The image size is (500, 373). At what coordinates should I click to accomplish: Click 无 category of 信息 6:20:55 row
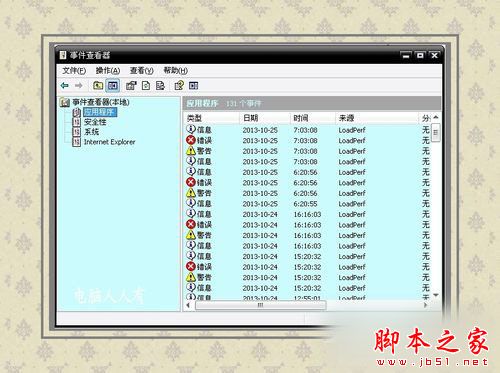[x=426, y=204]
